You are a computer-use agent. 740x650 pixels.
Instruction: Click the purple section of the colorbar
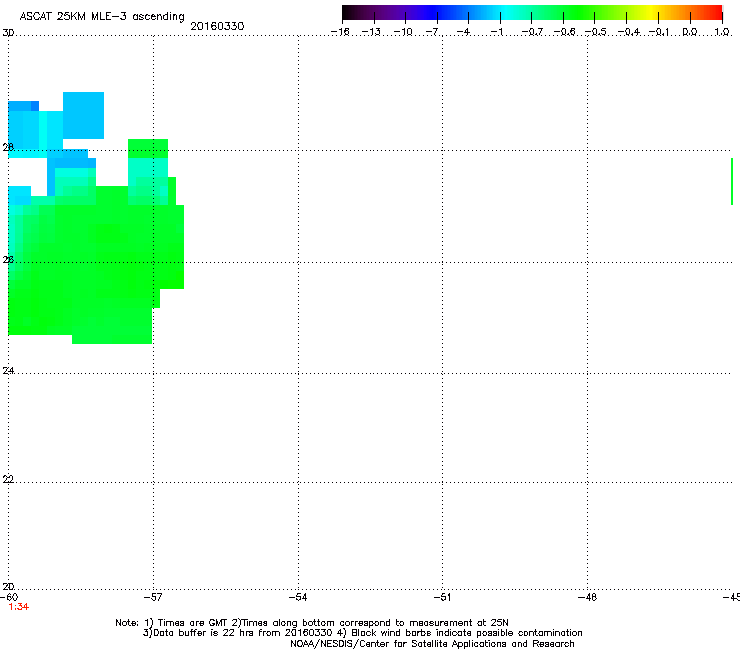(396, 13)
